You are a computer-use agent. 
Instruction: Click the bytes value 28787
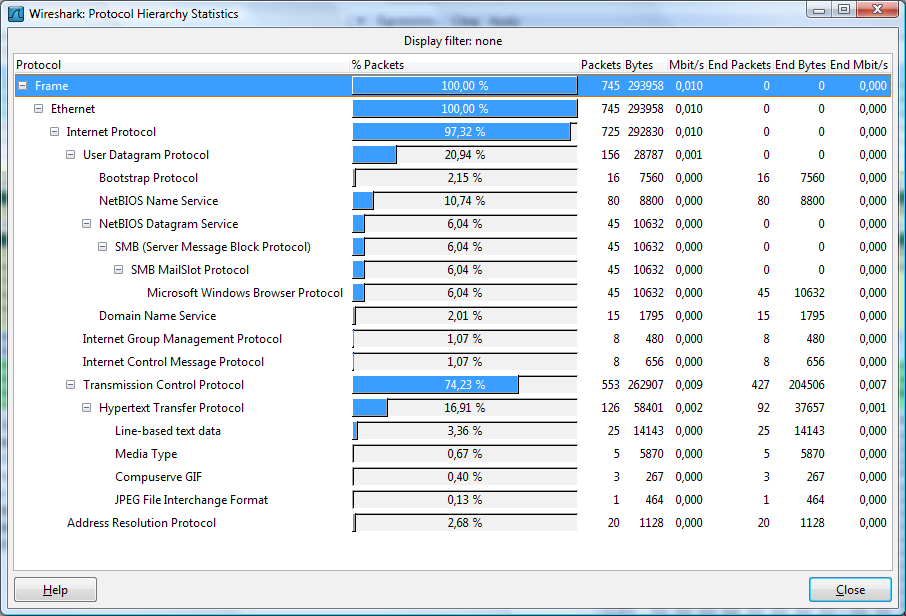point(648,155)
